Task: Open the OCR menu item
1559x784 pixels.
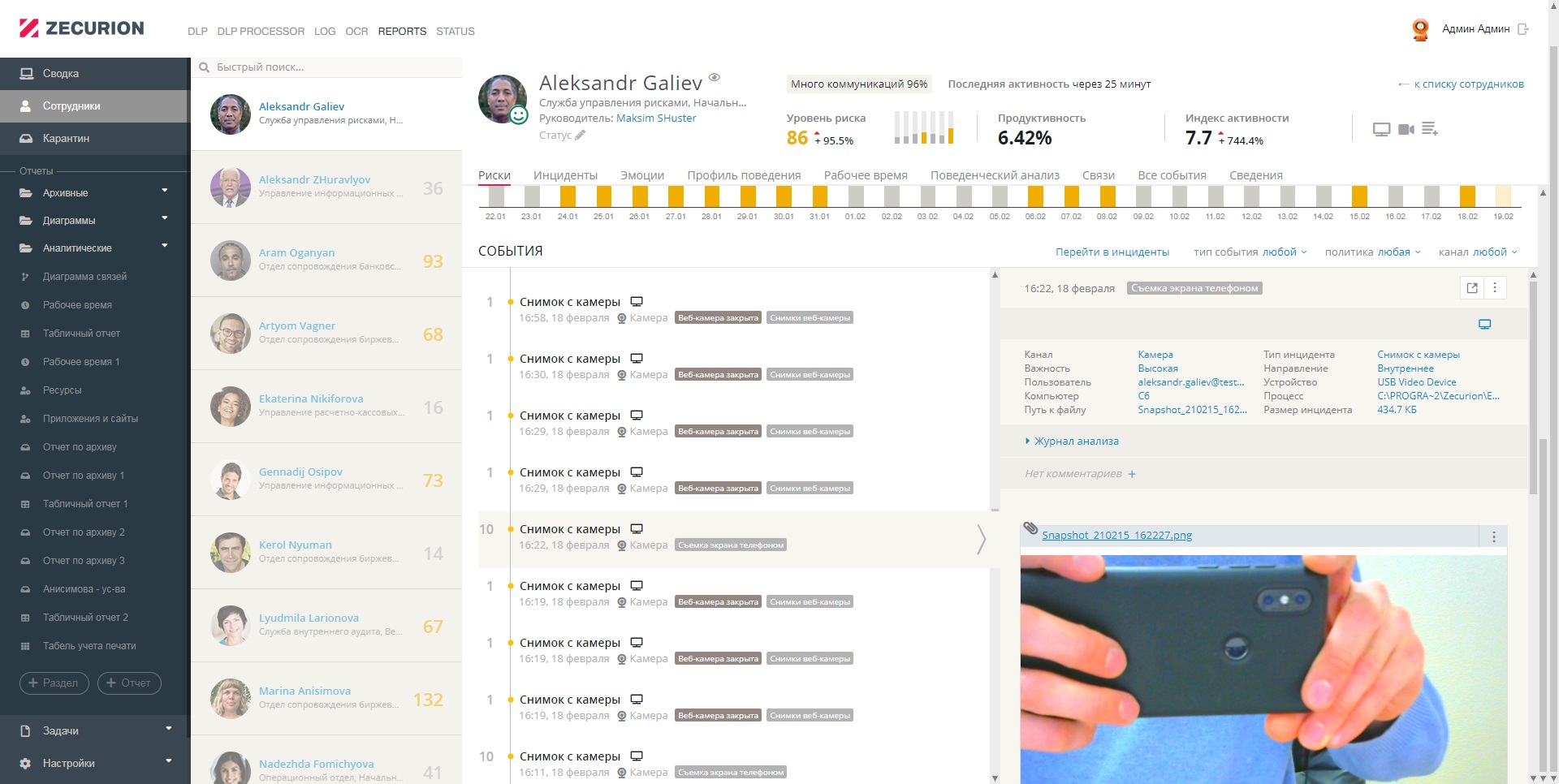Action: 356,32
